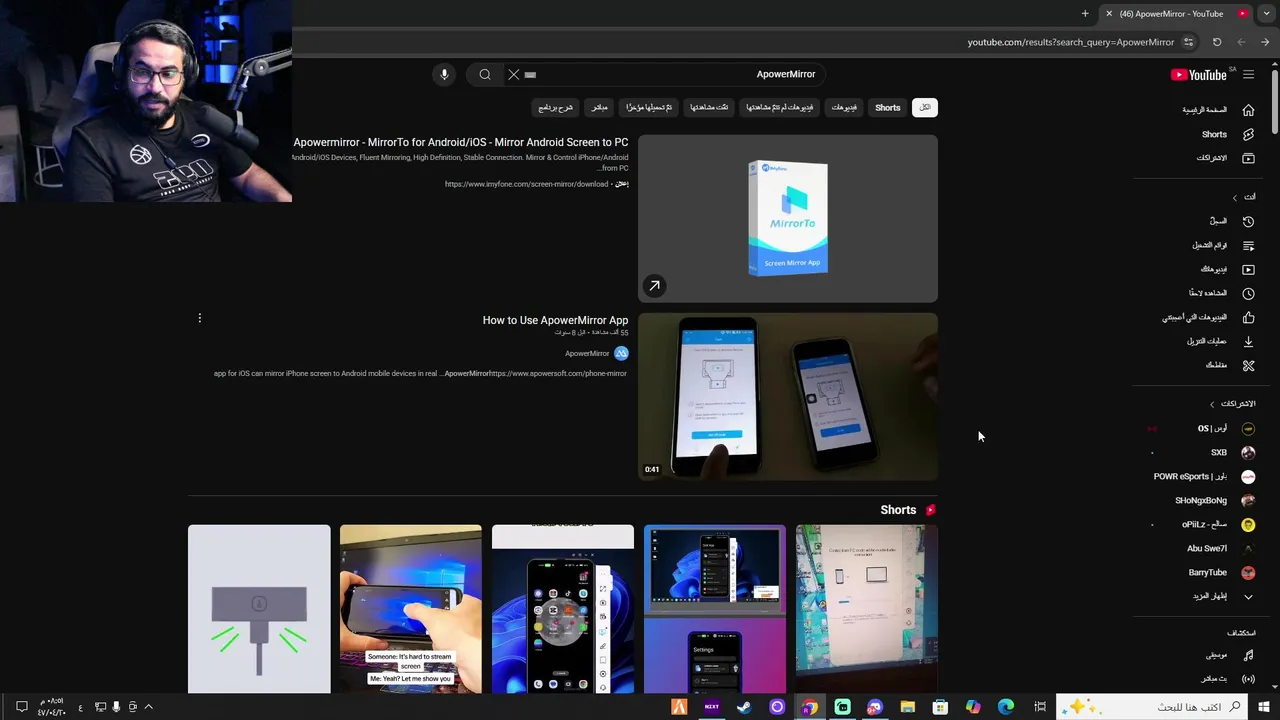Open 'How to Use ApowerMirror App' title
1280x720 pixels.
pyautogui.click(x=555, y=320)
